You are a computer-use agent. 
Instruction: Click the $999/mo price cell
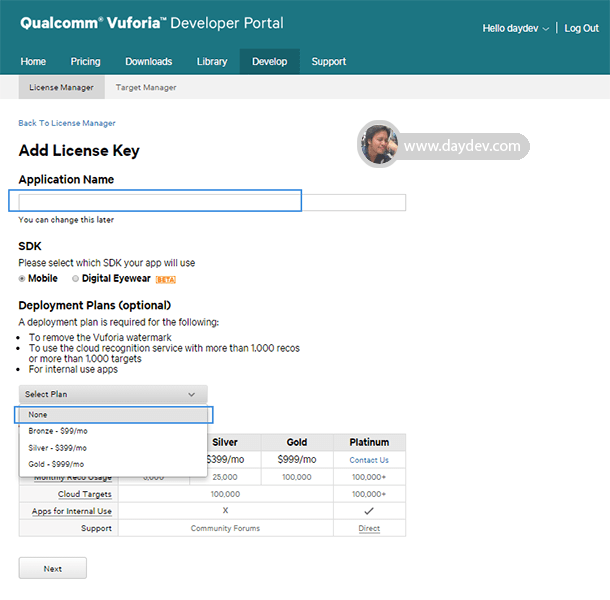click(x=297, y=460)
